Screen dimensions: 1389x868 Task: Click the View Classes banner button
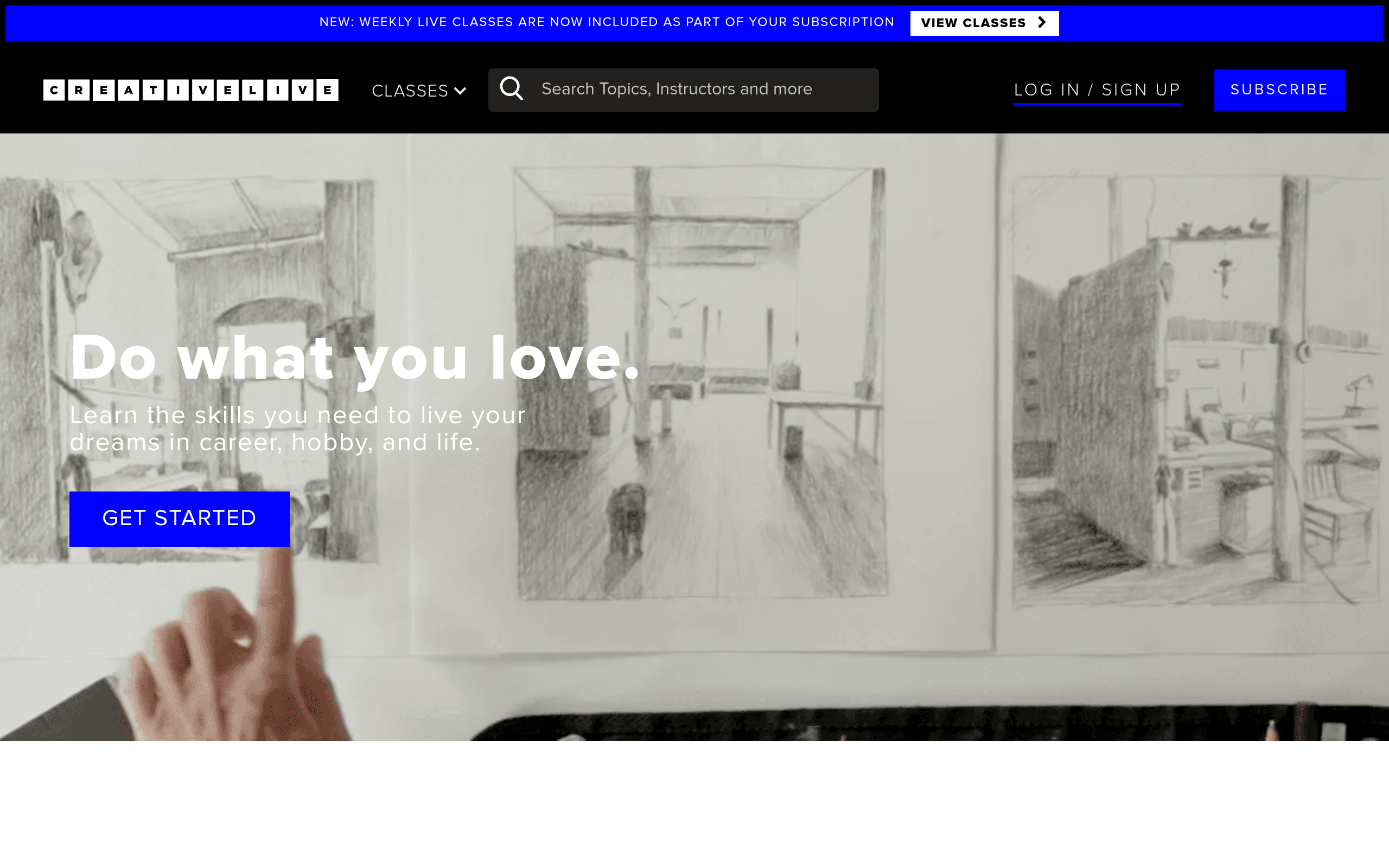984,23
